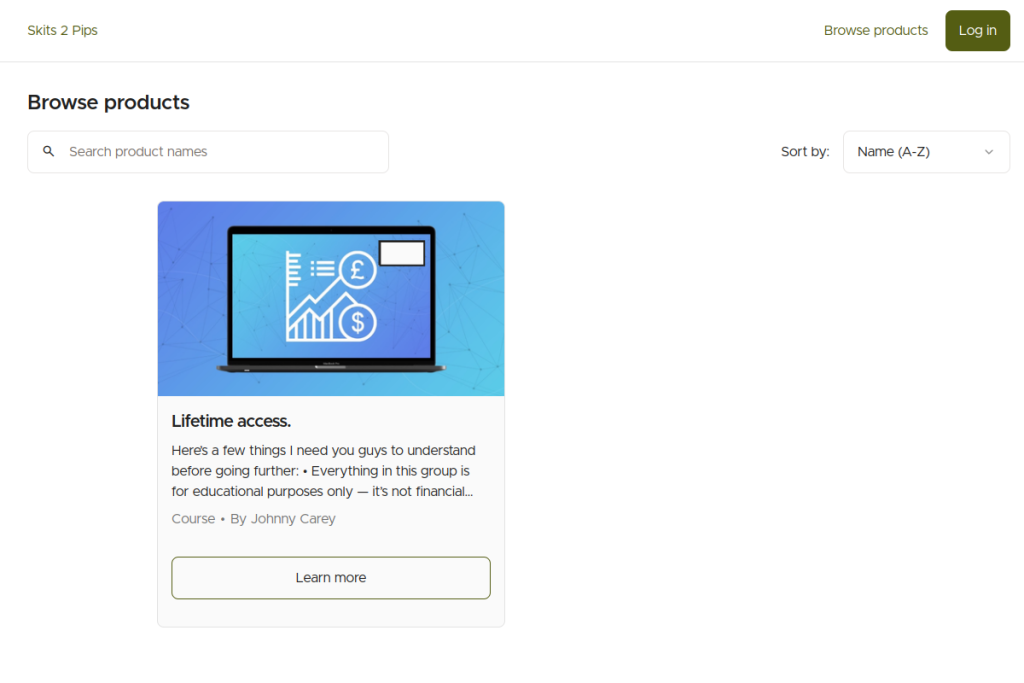Click the dollar coin icon in the image
The height and width of the screenshot is (683, 1024).
[357, 322]
